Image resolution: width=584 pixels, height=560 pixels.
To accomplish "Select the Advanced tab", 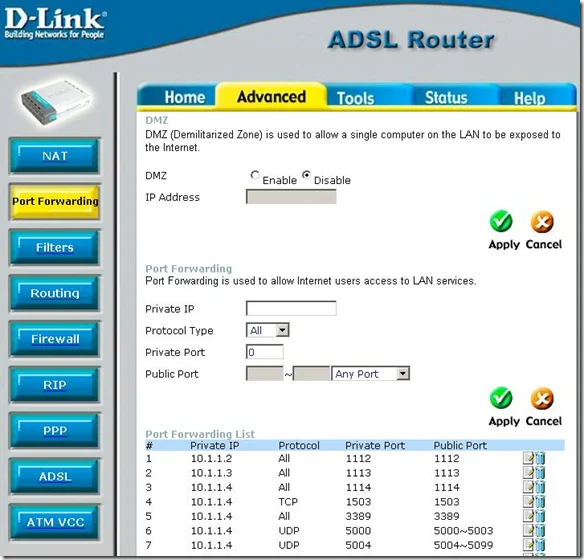I will pyautogui.click(x=272, y=96).
